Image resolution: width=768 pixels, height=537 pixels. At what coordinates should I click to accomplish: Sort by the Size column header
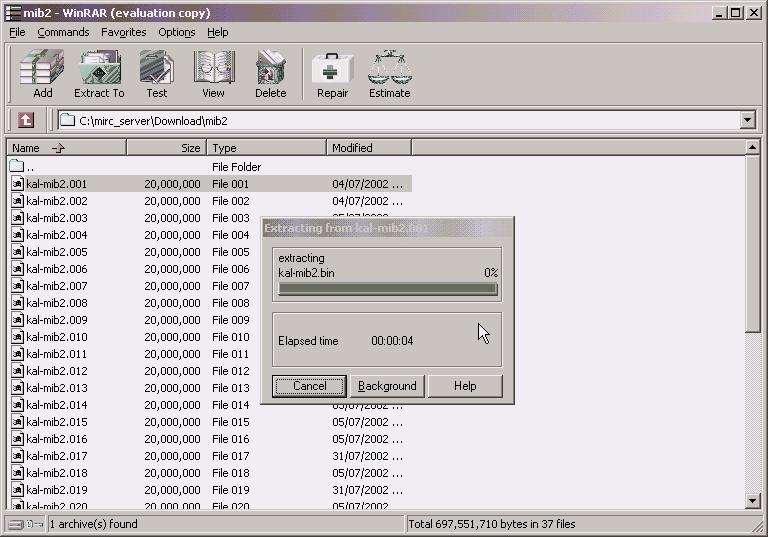(167, 147)
